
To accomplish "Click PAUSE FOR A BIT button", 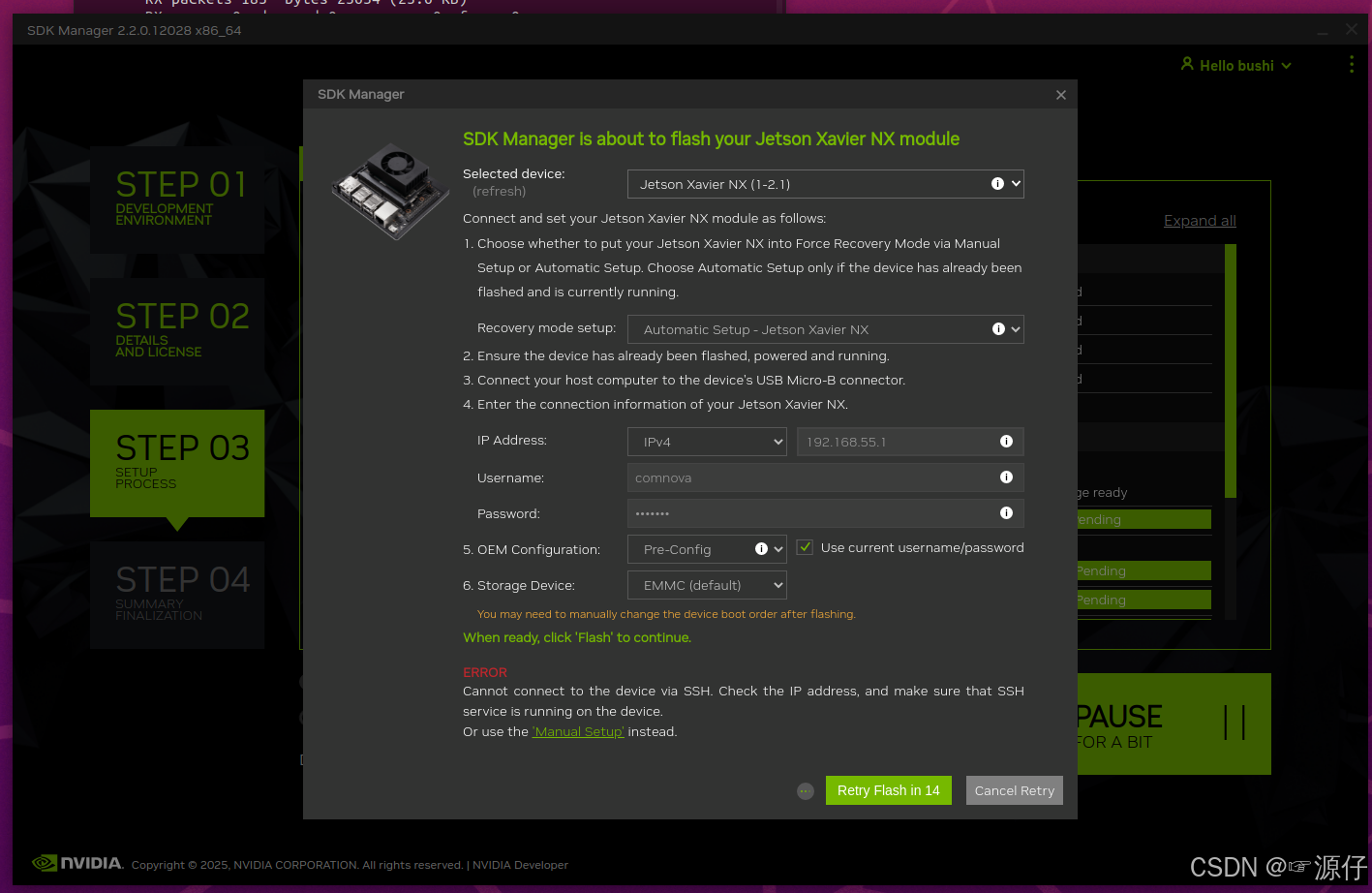I will pyautogui.click(x=1174, y=724).
